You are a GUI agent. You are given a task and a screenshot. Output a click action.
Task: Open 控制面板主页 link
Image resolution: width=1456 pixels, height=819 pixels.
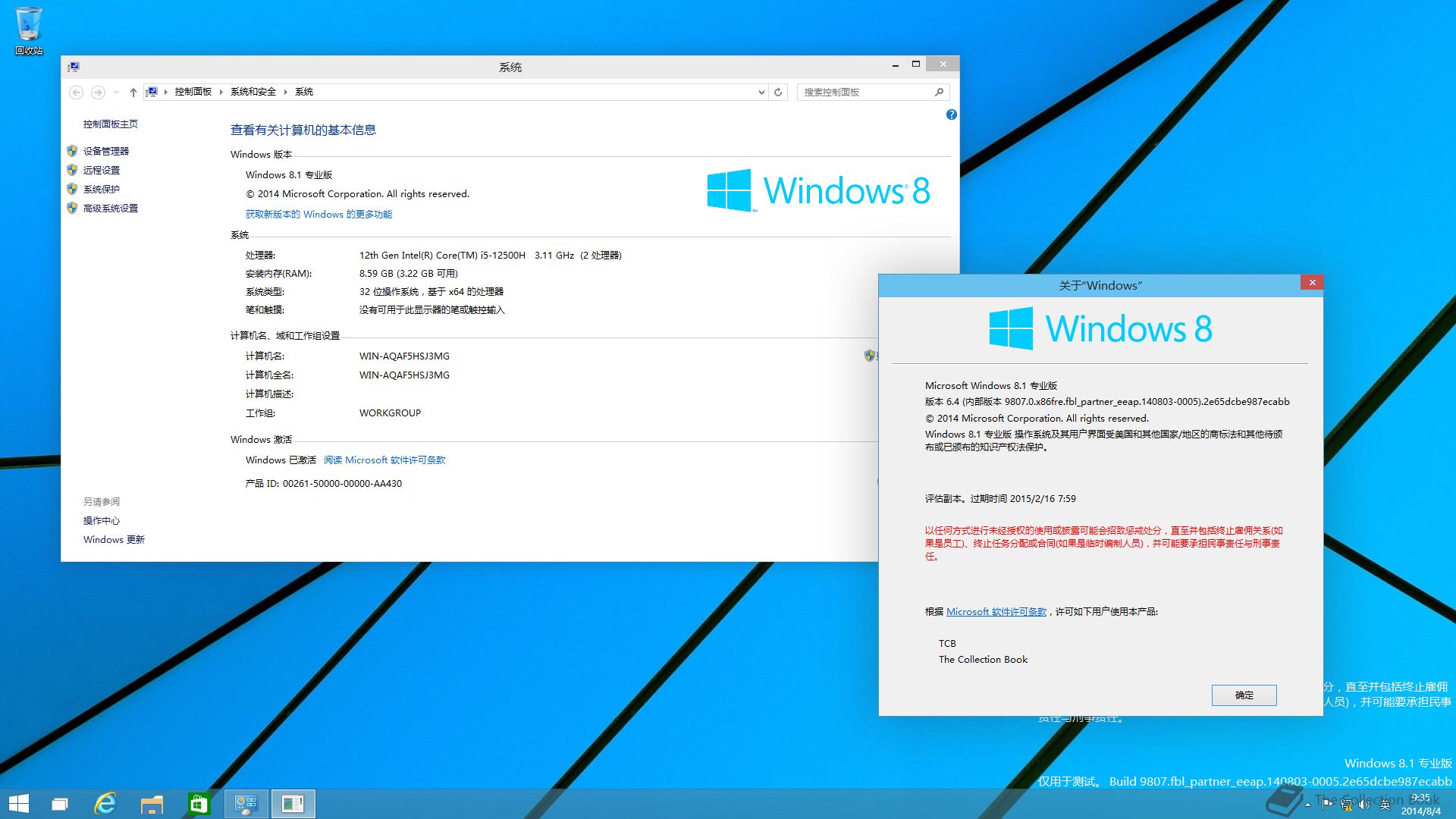(x=111, y=124)
